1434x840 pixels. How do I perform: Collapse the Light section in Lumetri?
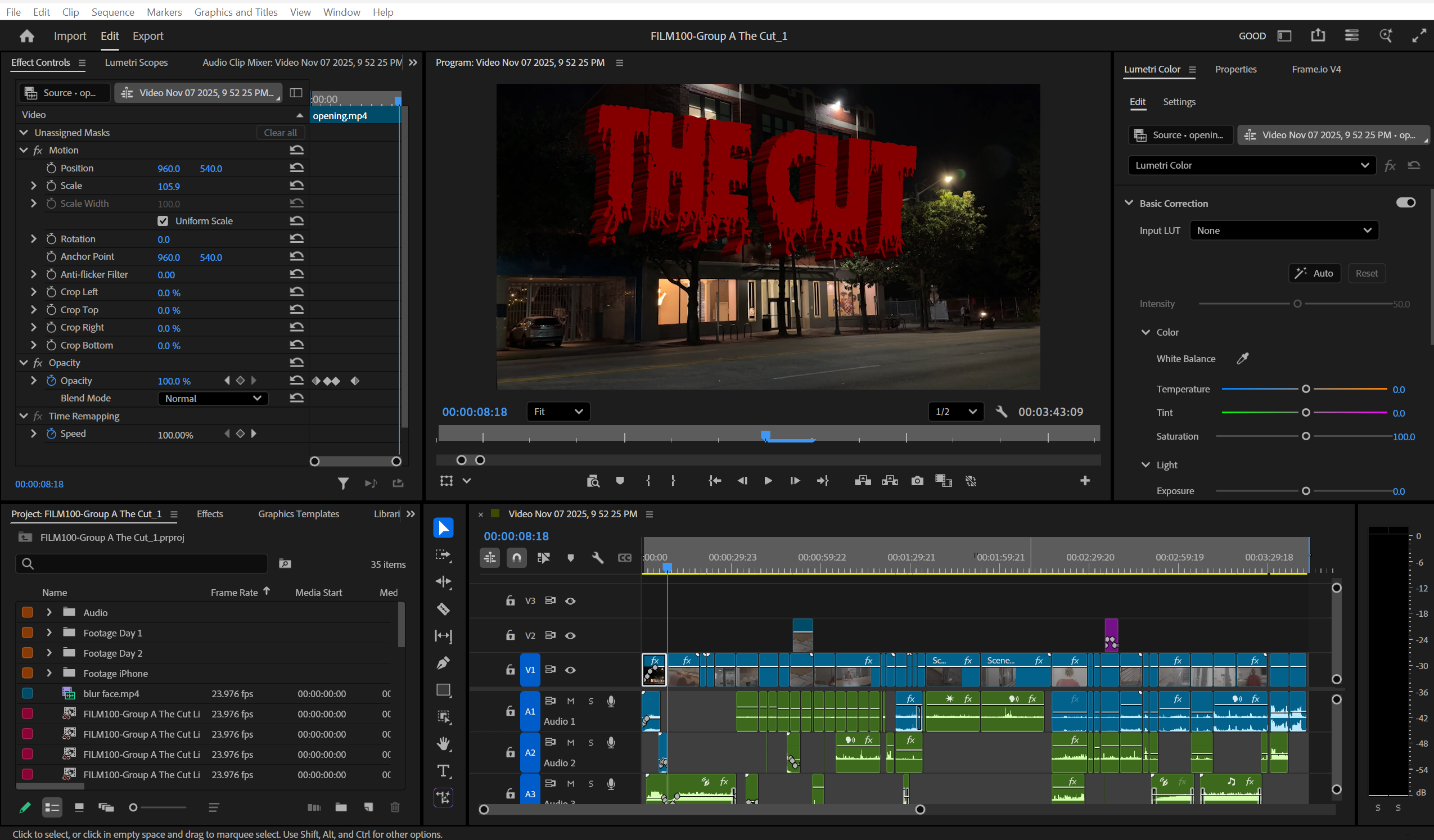1146,465
